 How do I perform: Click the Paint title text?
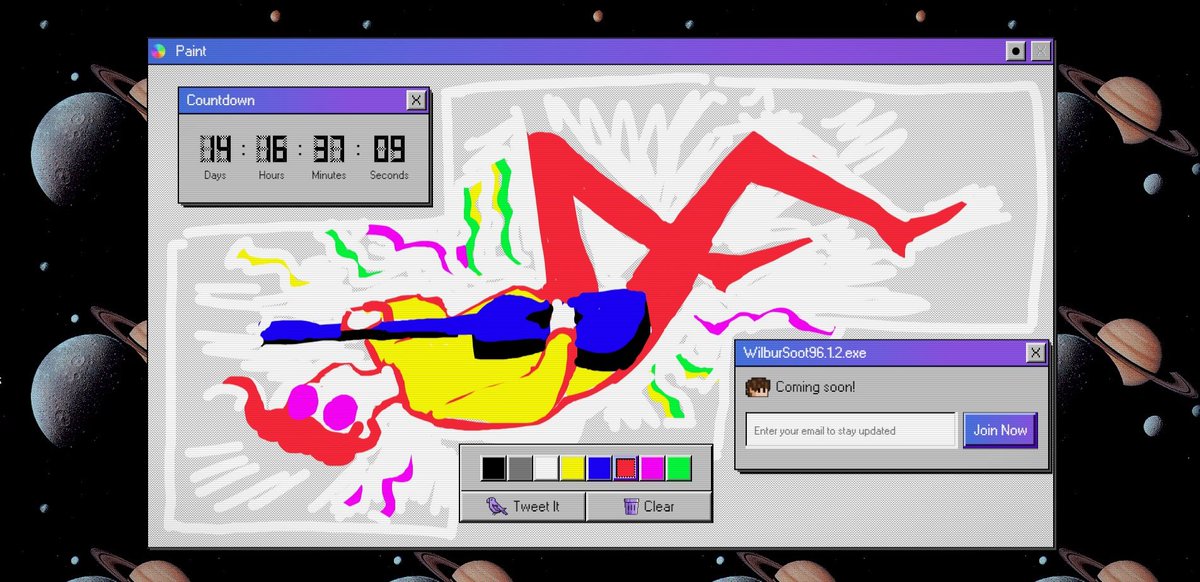pos(190,51)
